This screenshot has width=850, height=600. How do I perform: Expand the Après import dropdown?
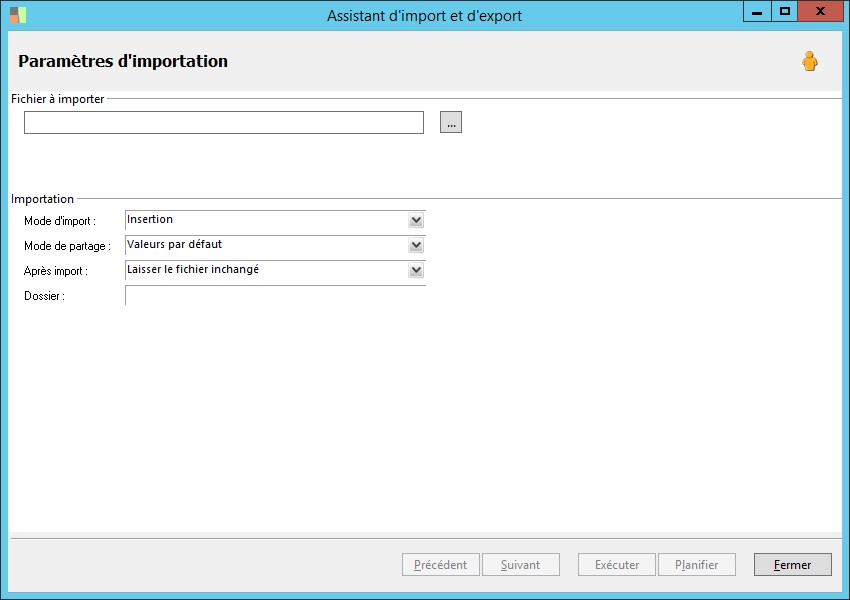pyautogui.click(x=416, y=270)
